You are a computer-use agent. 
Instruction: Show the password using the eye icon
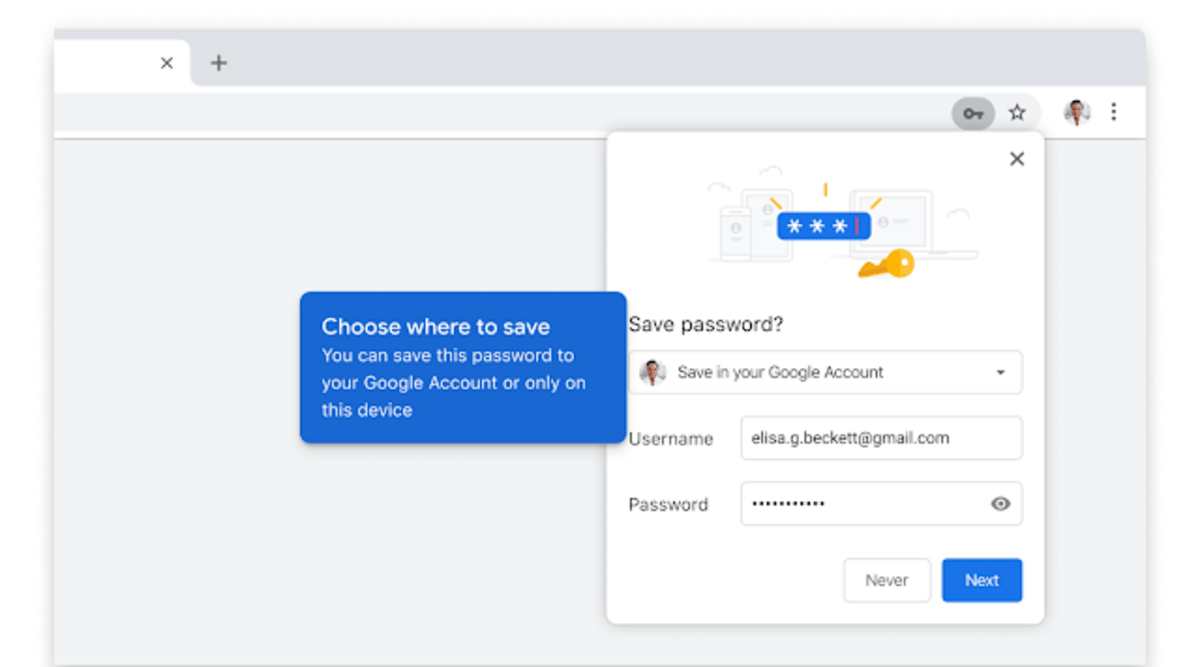point(1000,504)
